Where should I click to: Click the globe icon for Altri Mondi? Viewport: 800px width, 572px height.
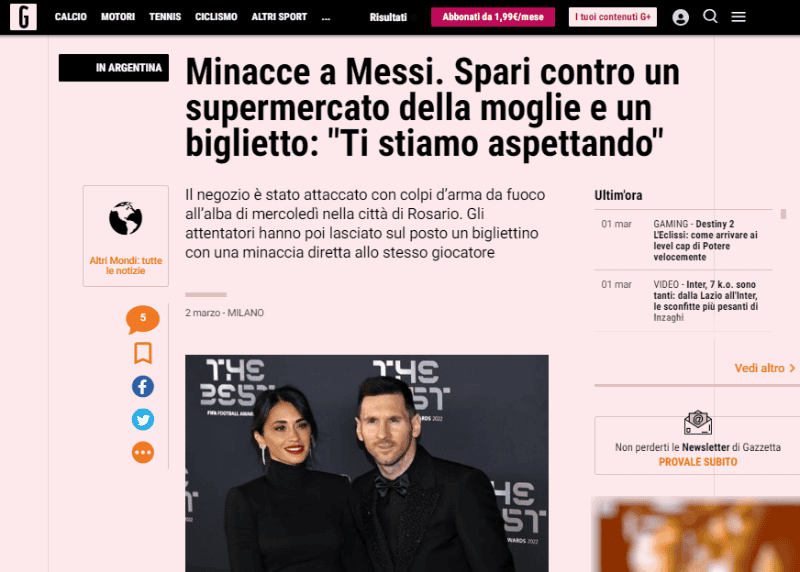pyautogui.click(x=126, y=218)
